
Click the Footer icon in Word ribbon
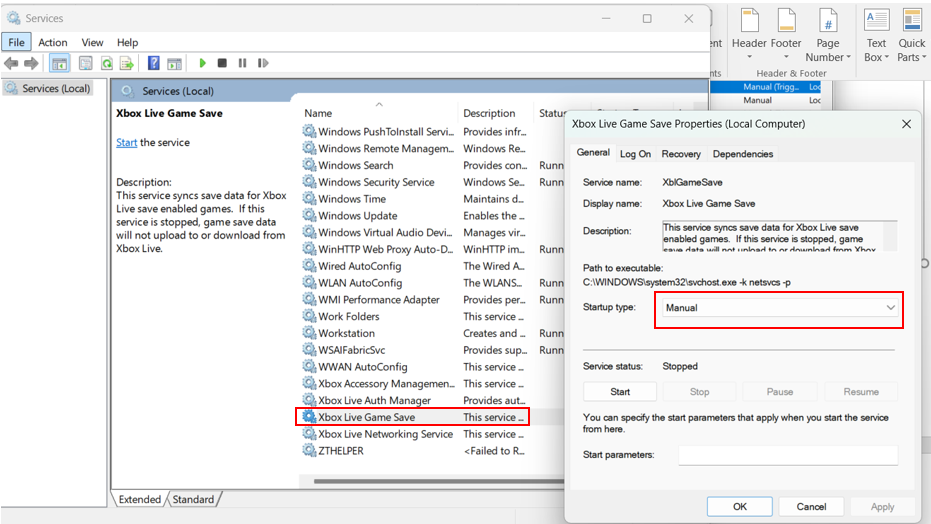point(787,21)
